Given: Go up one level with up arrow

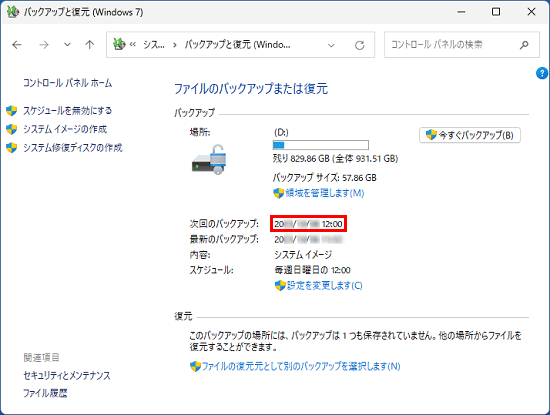Looking at the screenshot, I should tap(90, 45).
